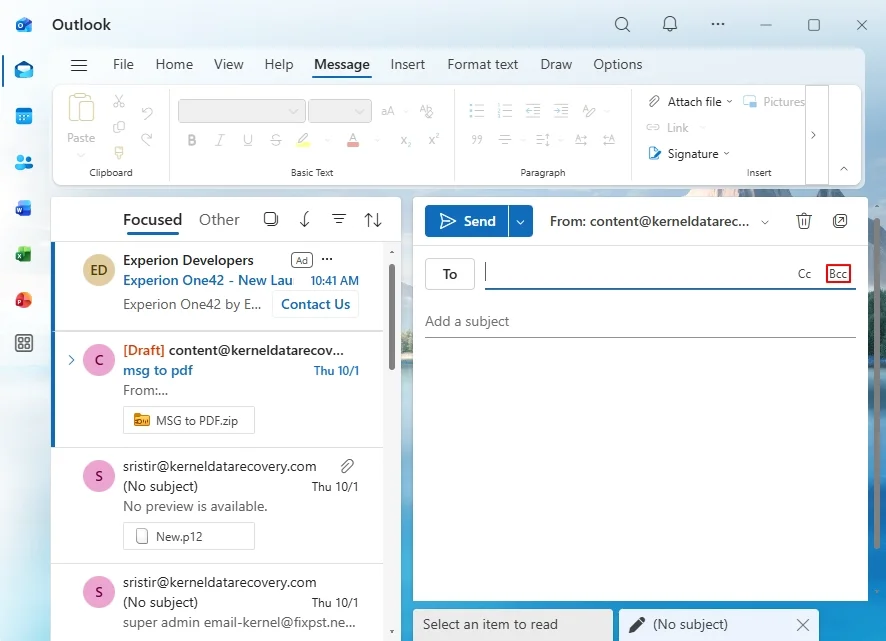Open the Attach file dropdown

(x=729, y=102)
